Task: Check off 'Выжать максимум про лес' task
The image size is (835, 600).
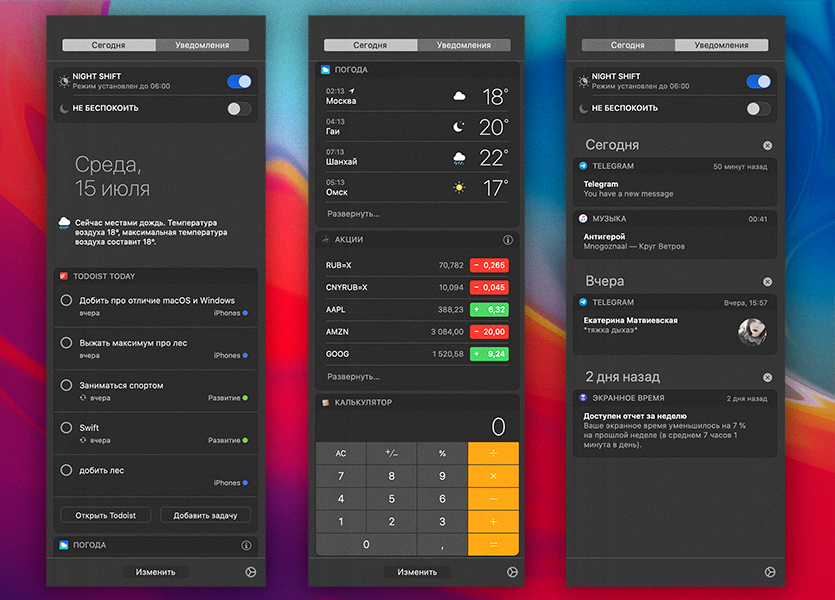Action: point(66,343)
